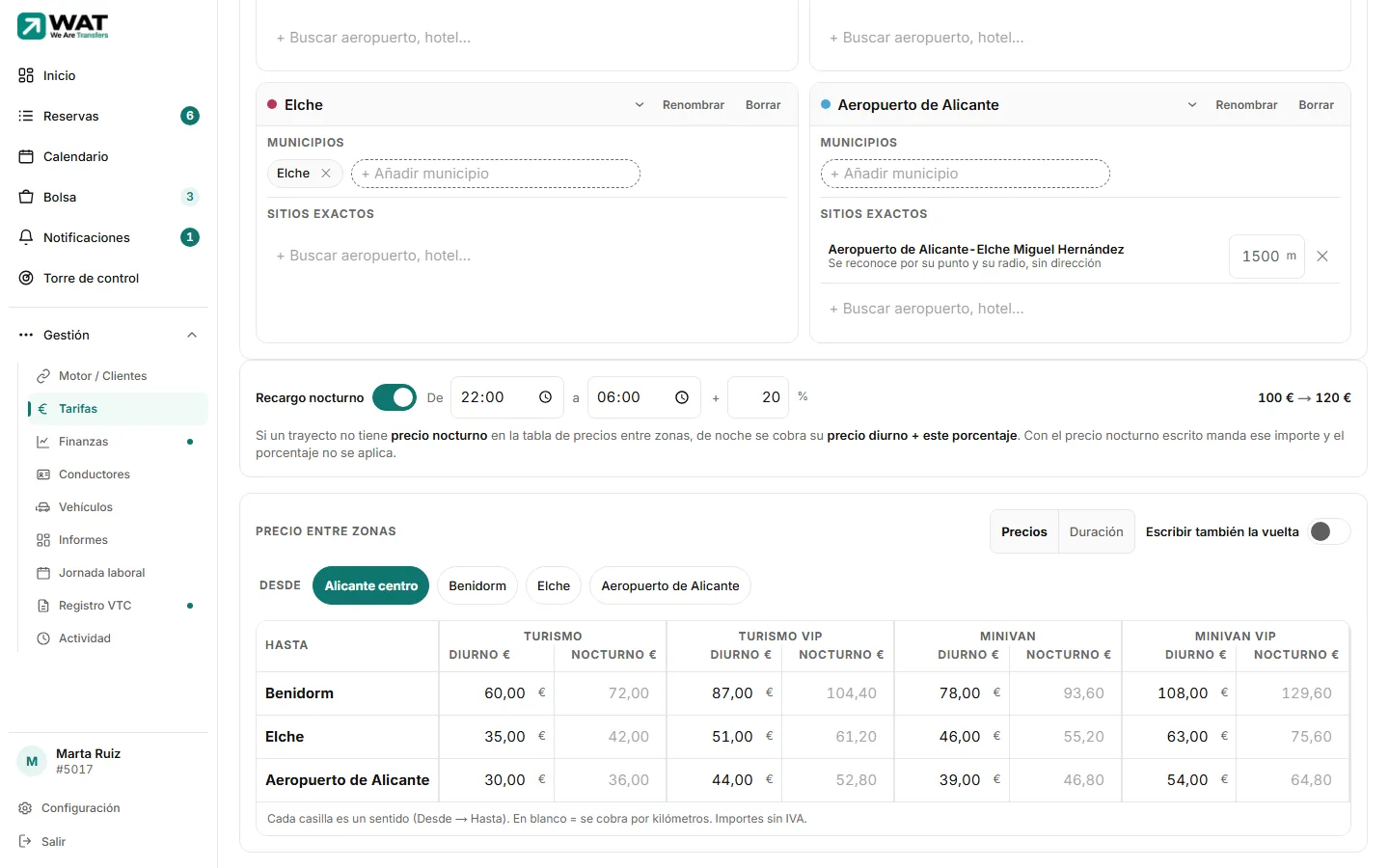The width and height of the screenshot is (1389, 868).
Task: Edit Aeropuerto Minivan VIP diurno 54,00
Action: coord(1179,780)
